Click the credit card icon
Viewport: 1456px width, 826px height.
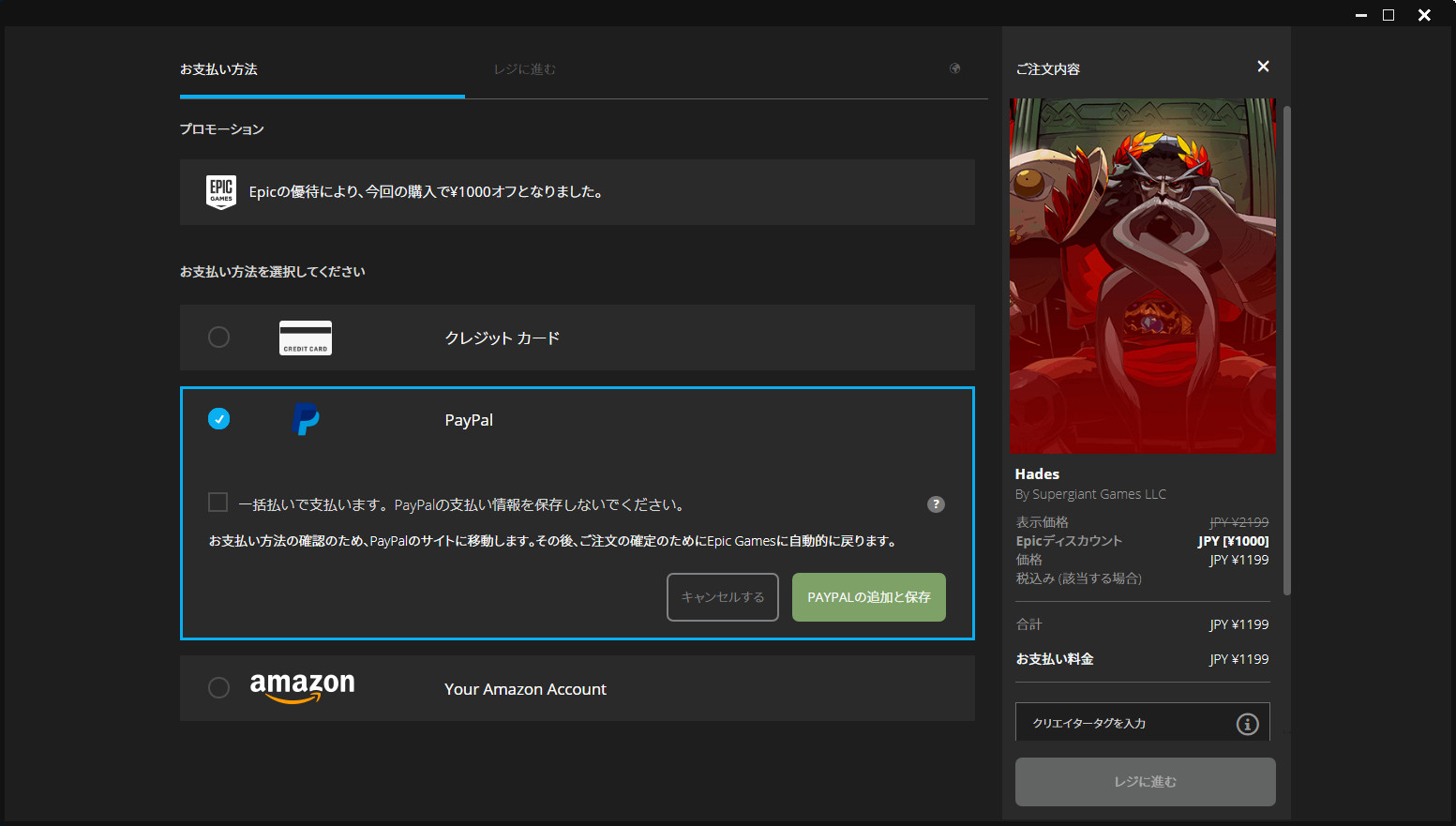(x=306, y=338)
